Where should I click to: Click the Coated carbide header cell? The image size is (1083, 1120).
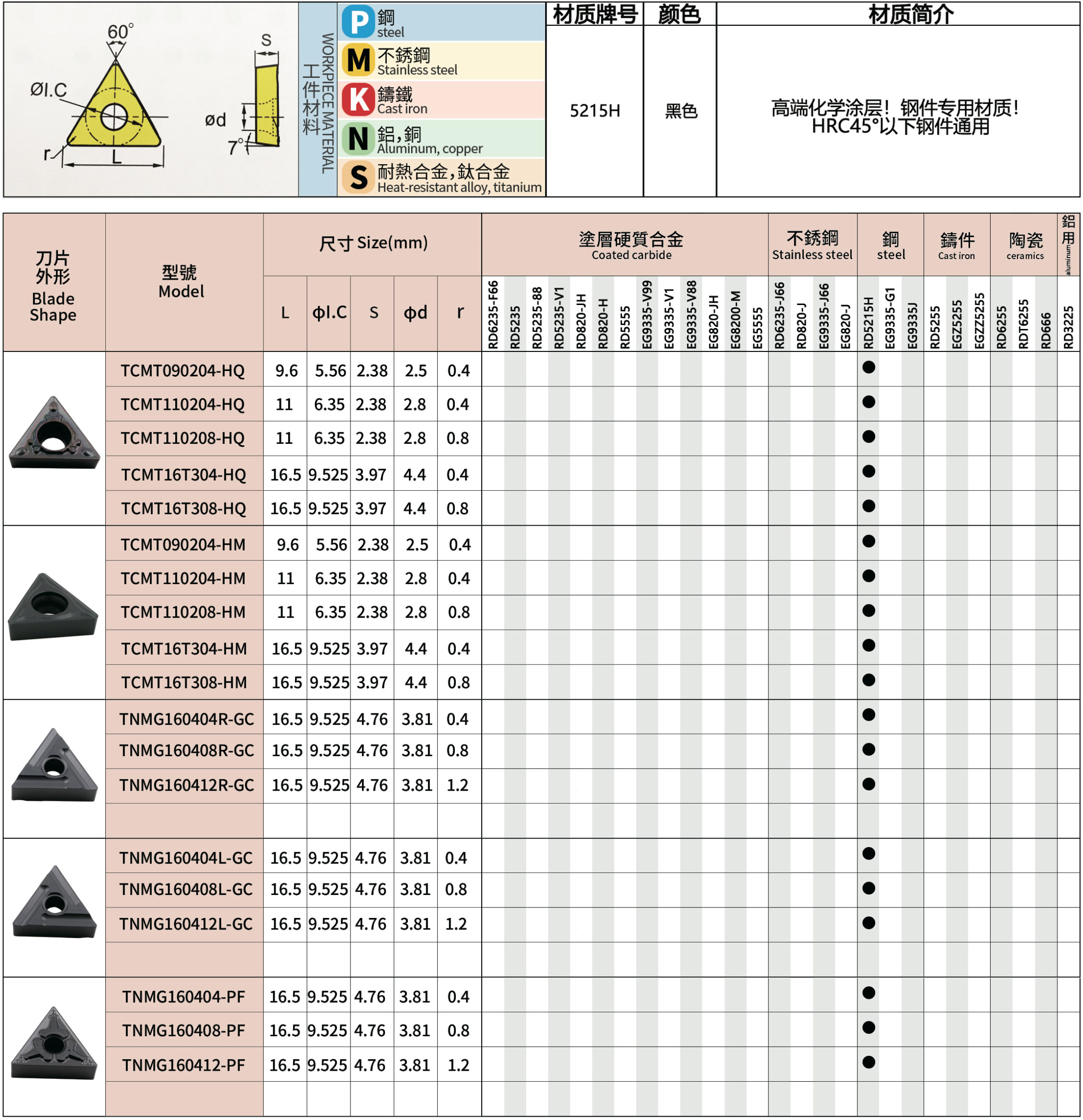(631, 245)
